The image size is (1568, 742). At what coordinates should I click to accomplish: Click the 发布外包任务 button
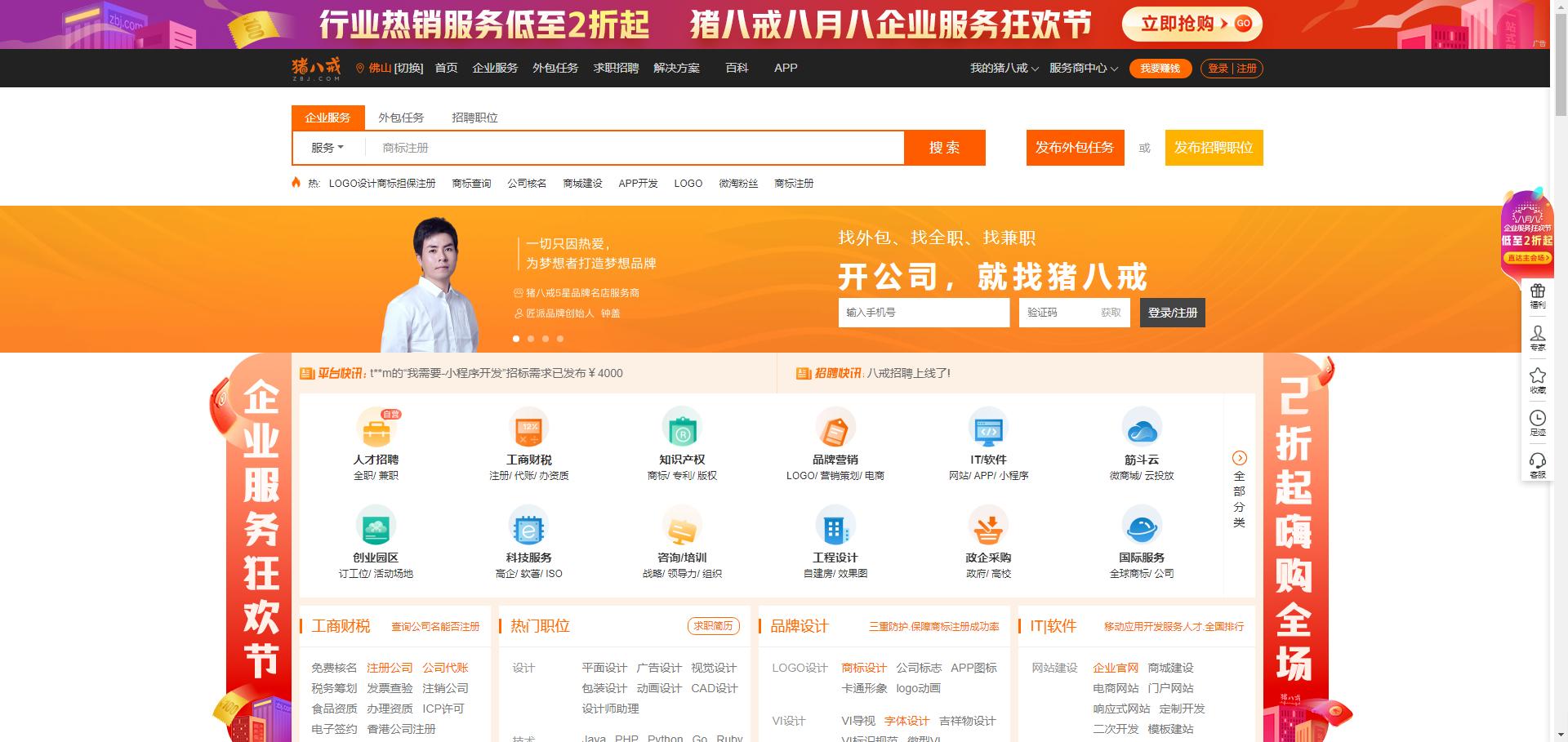(x=1075, y=148)
